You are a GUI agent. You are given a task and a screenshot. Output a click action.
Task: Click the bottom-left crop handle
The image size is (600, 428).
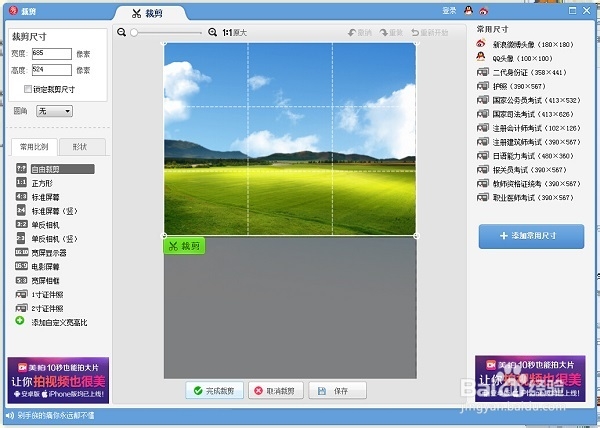click(164, 236)
